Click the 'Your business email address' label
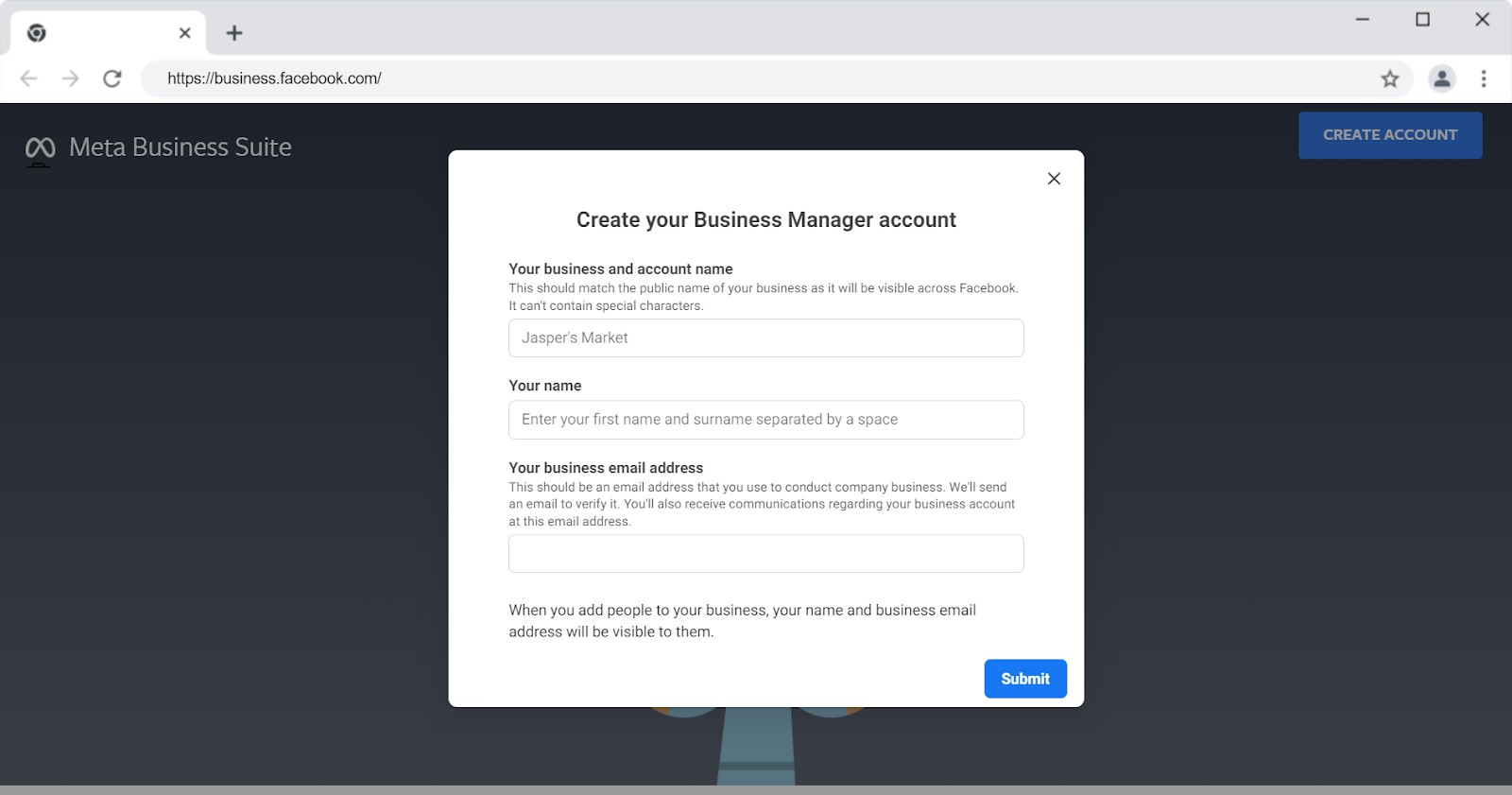 tap(606, 468)
